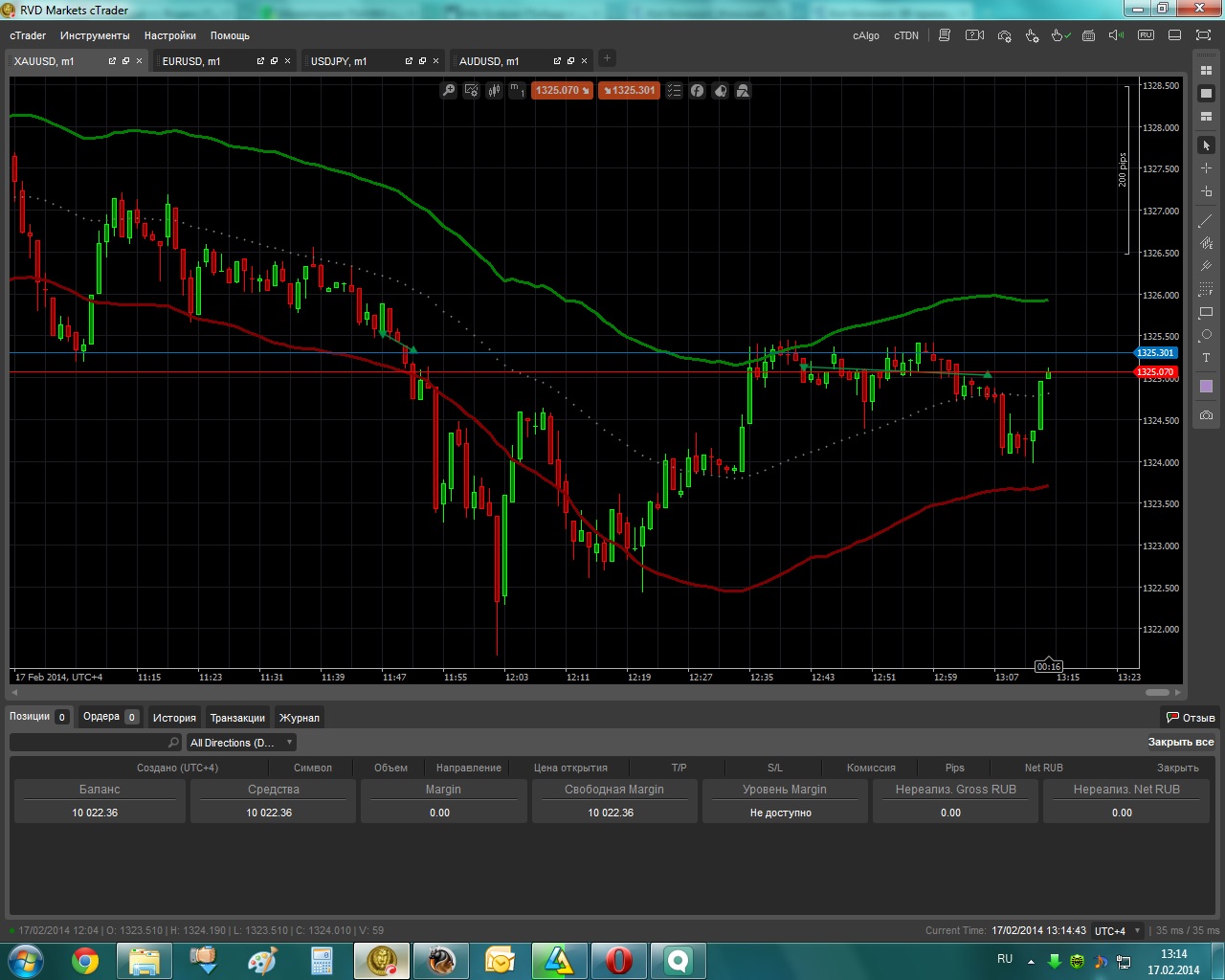Open the video help camera icon
1225x980 pixels.
974,35
